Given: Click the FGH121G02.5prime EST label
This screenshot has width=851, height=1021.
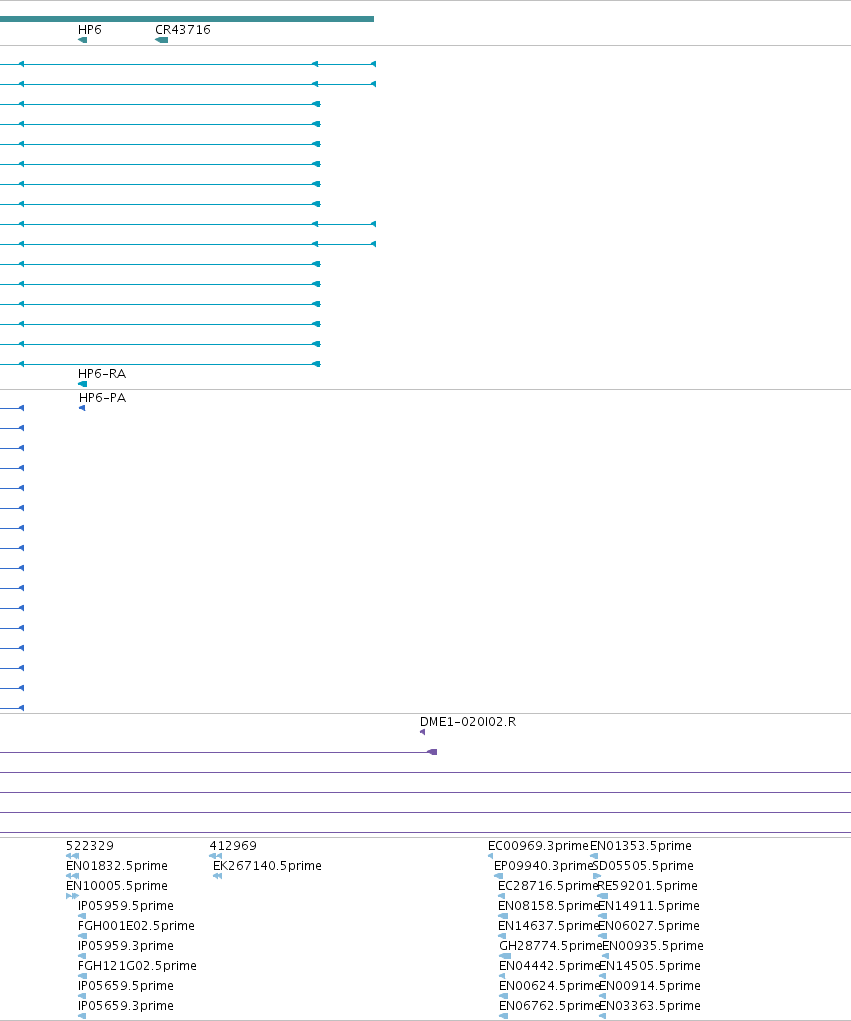Looking at the screenshot, I should tap(137, 966).
